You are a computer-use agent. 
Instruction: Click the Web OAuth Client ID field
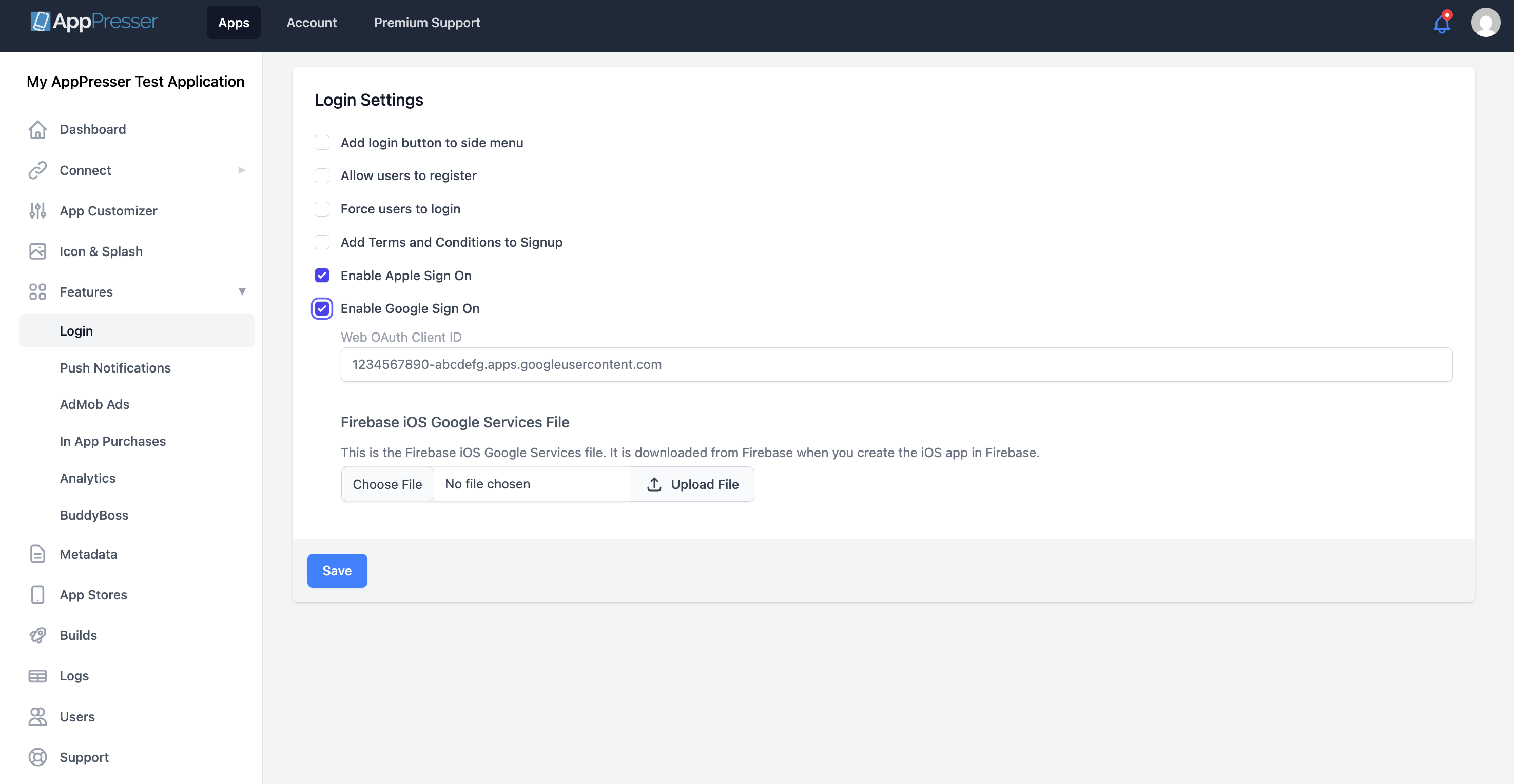(x=896, y=364)
